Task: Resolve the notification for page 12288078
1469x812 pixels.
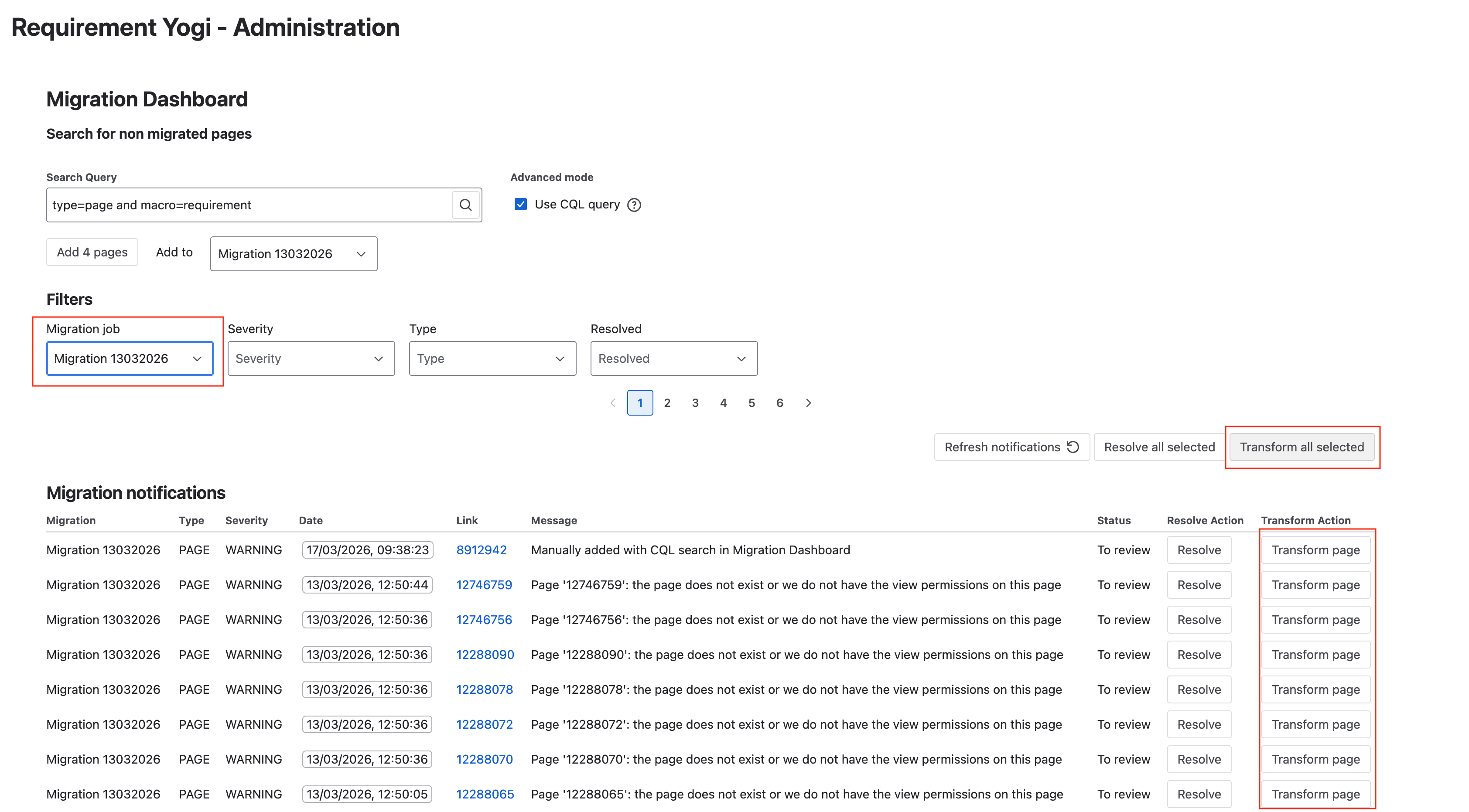Action: 1199,689
